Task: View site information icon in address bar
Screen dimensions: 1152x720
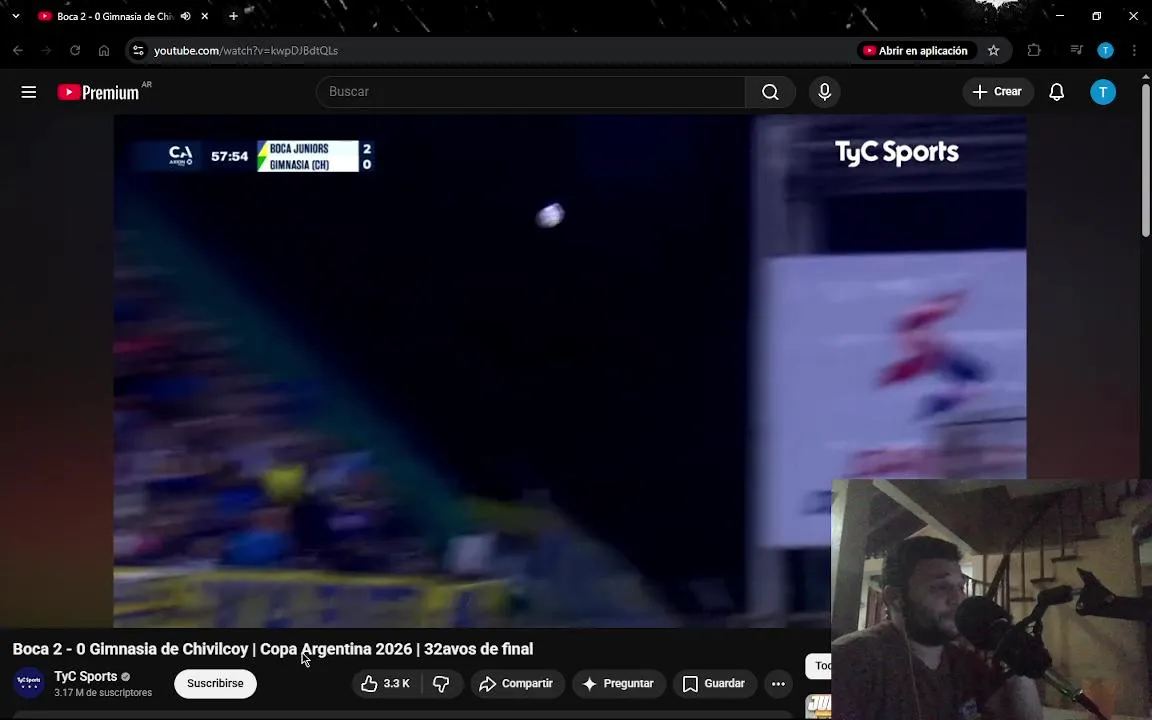Action: 138,51
